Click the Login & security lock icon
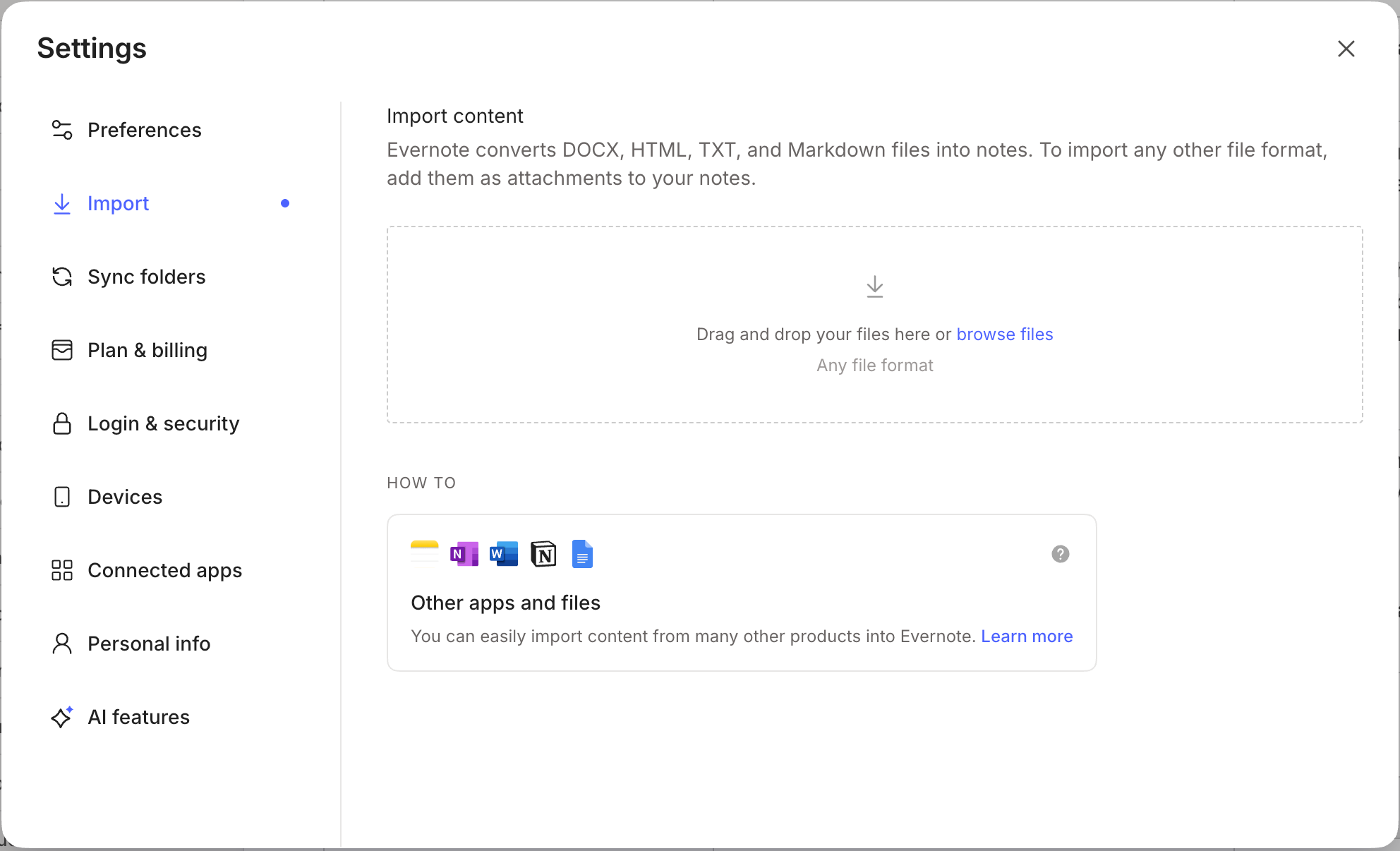 click(62, 423)
